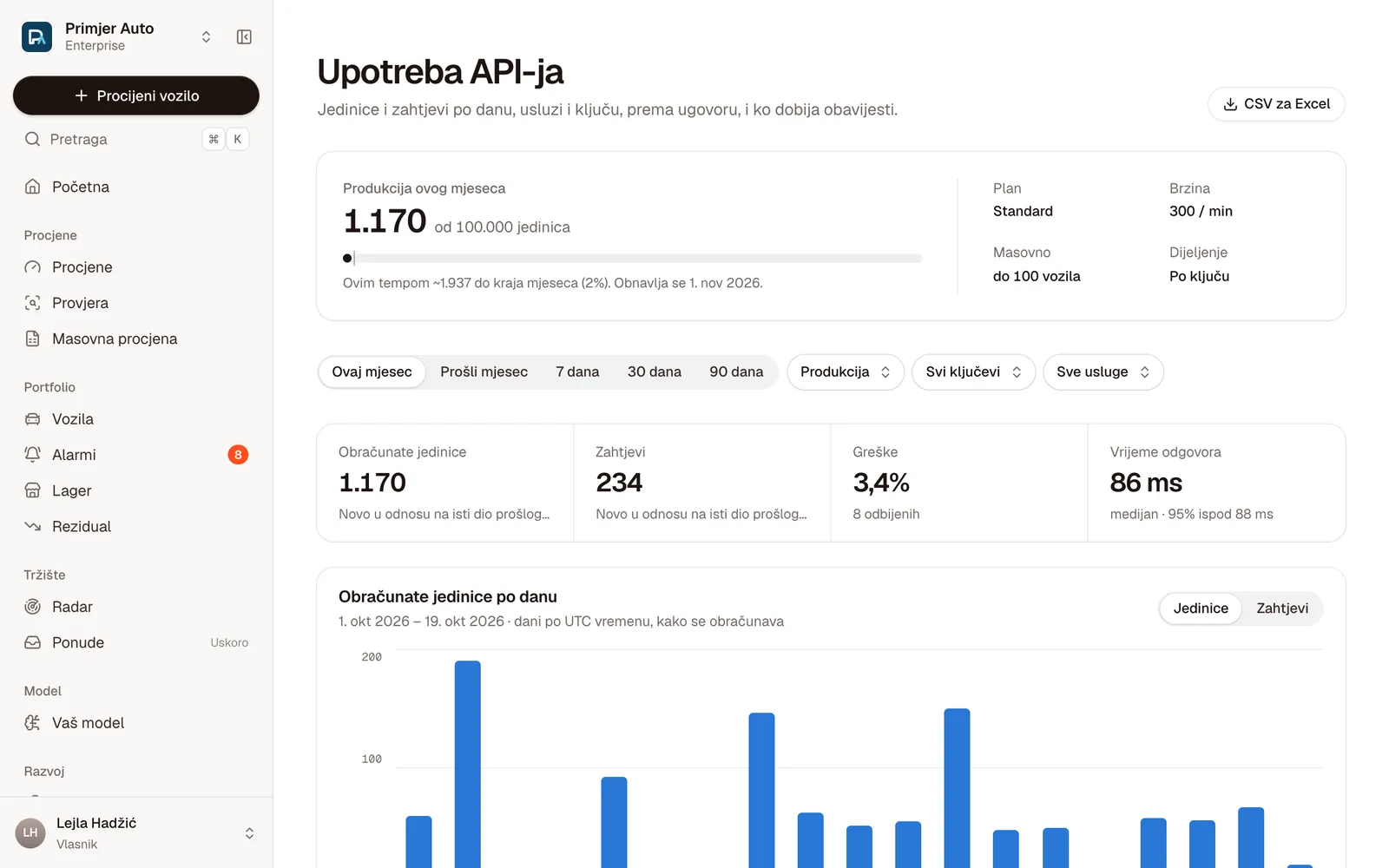Image resolution: width=1389 pixels, height=868 pixels.
Task: Click Procijeni vozilo button
Action: [x=136, y=95]
